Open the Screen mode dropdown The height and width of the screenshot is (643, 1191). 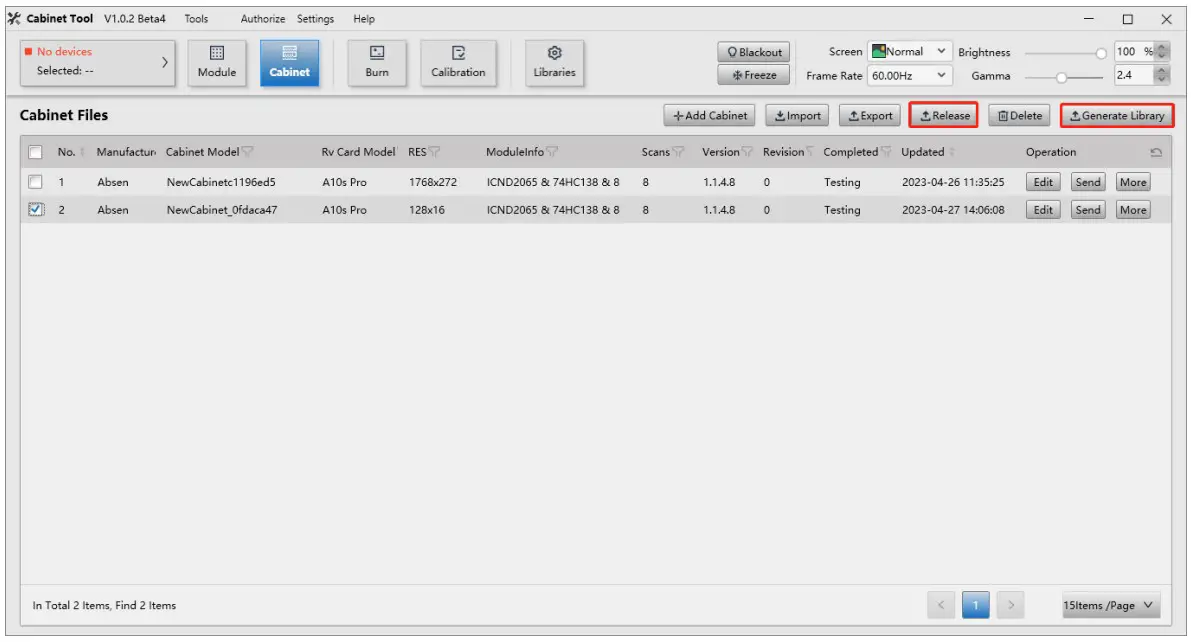point(906,50)
